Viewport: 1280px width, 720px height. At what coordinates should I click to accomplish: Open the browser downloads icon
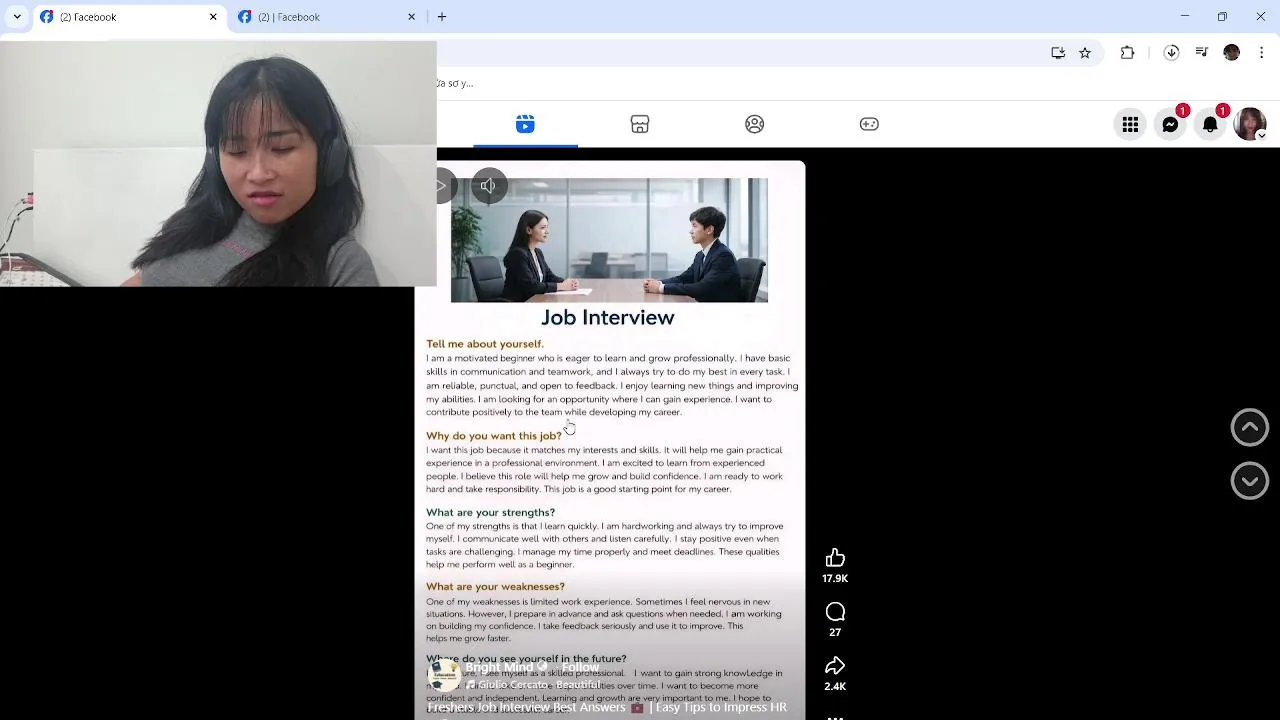(x=1171, y=53)
